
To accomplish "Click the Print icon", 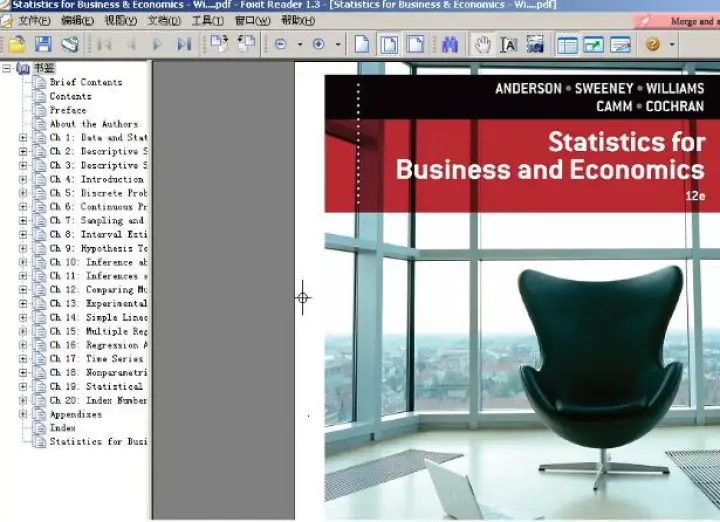I will (x=70, y=45).
